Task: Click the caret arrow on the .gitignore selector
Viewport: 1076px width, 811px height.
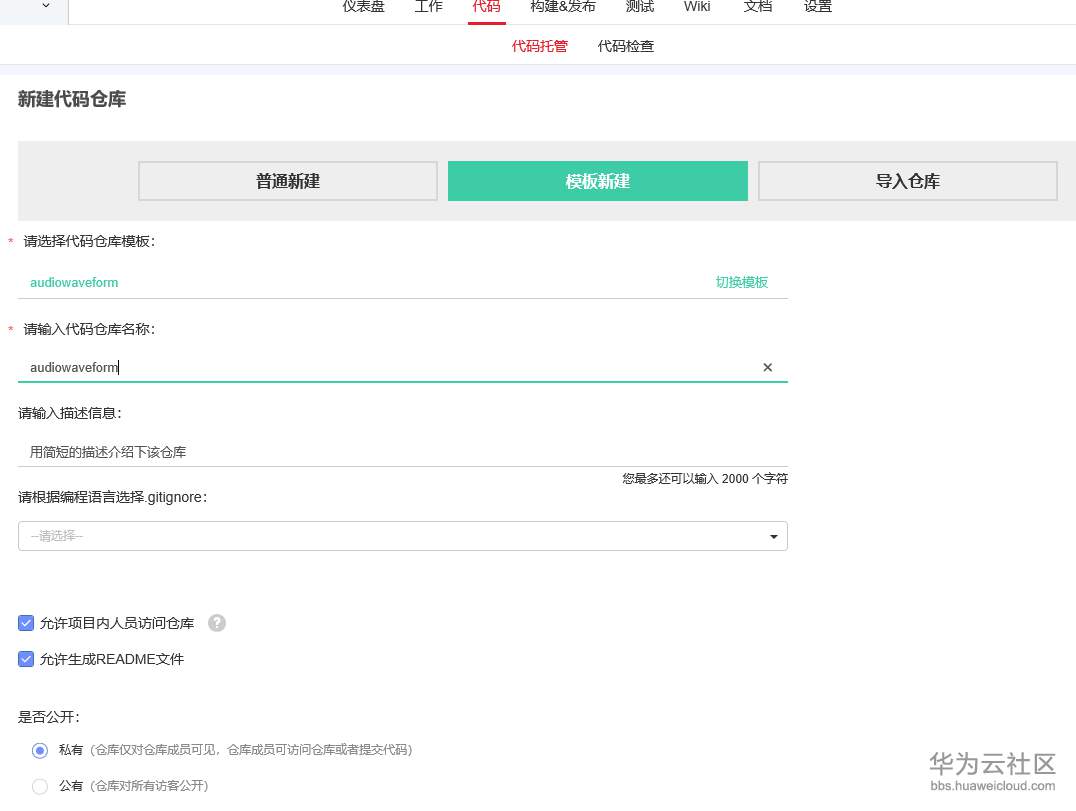Action: [x=772, y=536]
